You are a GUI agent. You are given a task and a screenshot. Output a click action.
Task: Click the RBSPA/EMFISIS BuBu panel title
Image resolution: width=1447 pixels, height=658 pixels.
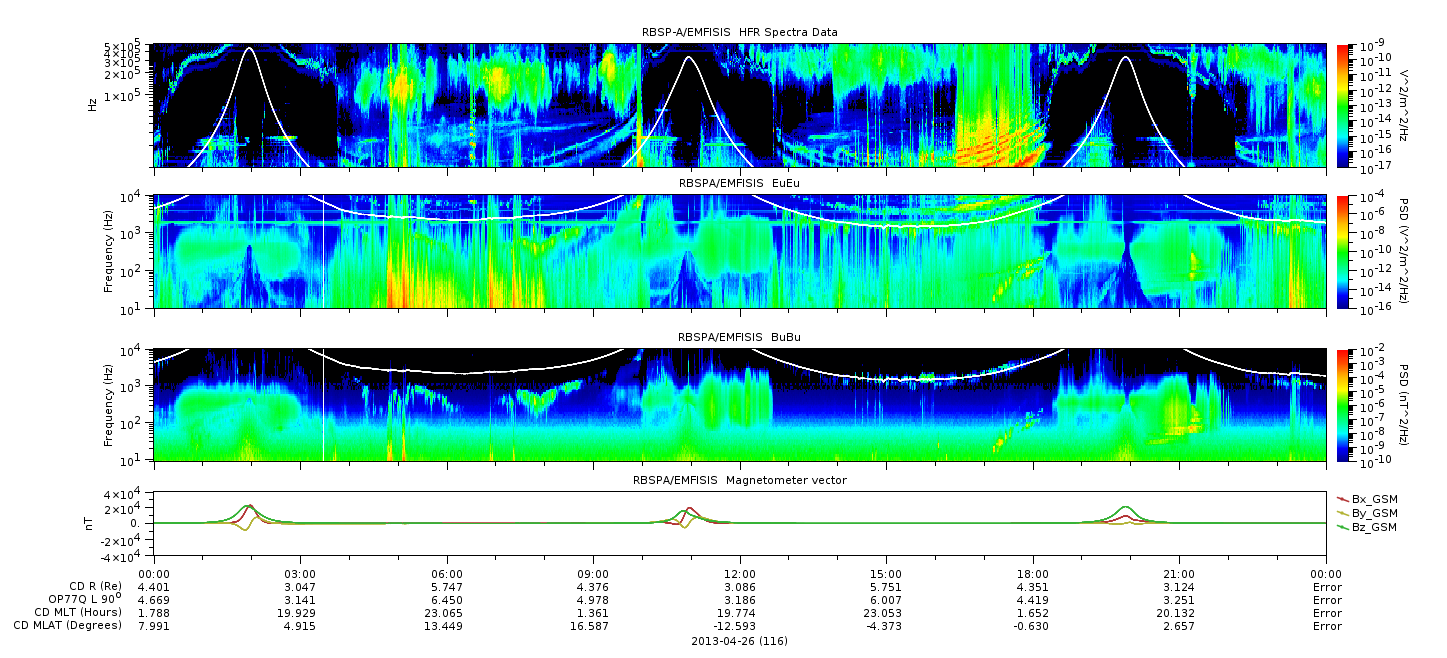739,338
